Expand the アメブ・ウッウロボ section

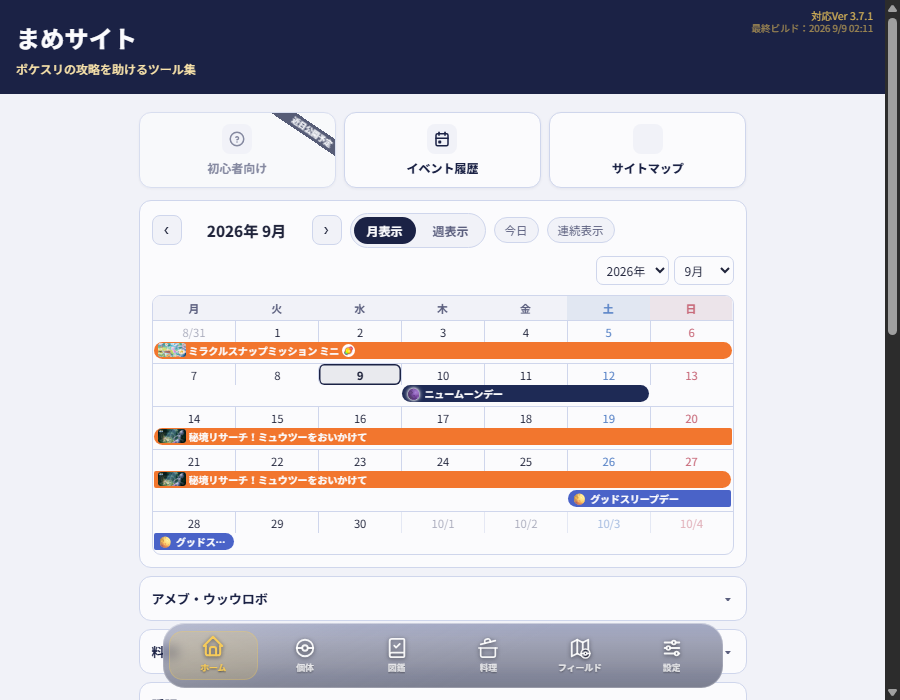click(x=443, y=598)
